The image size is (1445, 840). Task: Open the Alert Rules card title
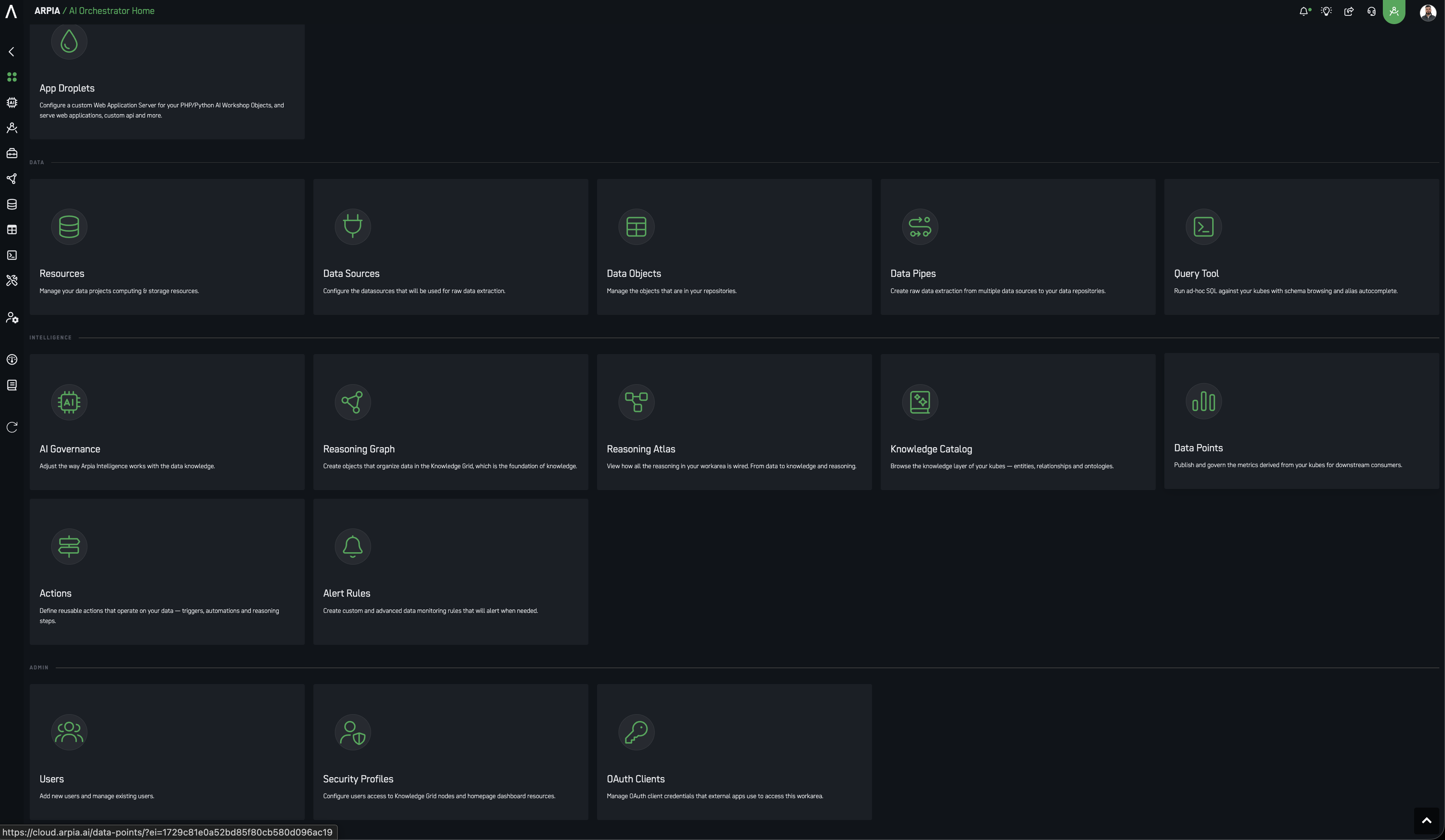(x=346, y=593)
